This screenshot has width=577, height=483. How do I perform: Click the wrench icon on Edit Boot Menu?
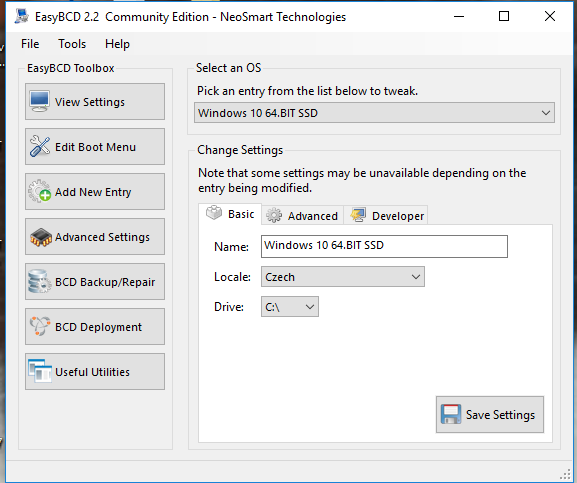coord(40,146)
